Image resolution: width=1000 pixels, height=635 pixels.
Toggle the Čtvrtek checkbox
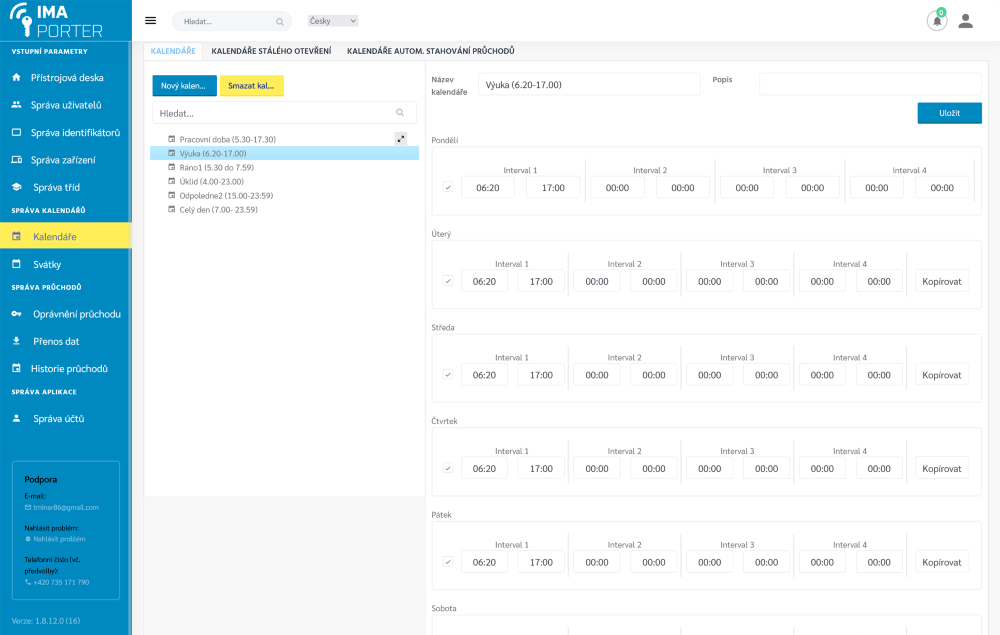click(448, 468)
